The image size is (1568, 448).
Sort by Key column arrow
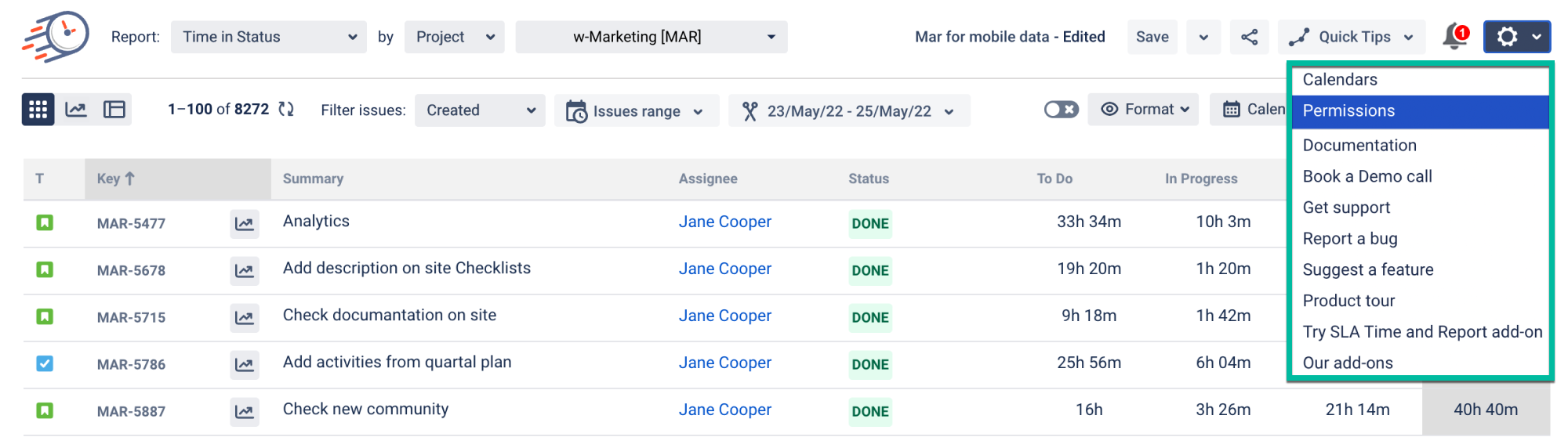(130, 179)
